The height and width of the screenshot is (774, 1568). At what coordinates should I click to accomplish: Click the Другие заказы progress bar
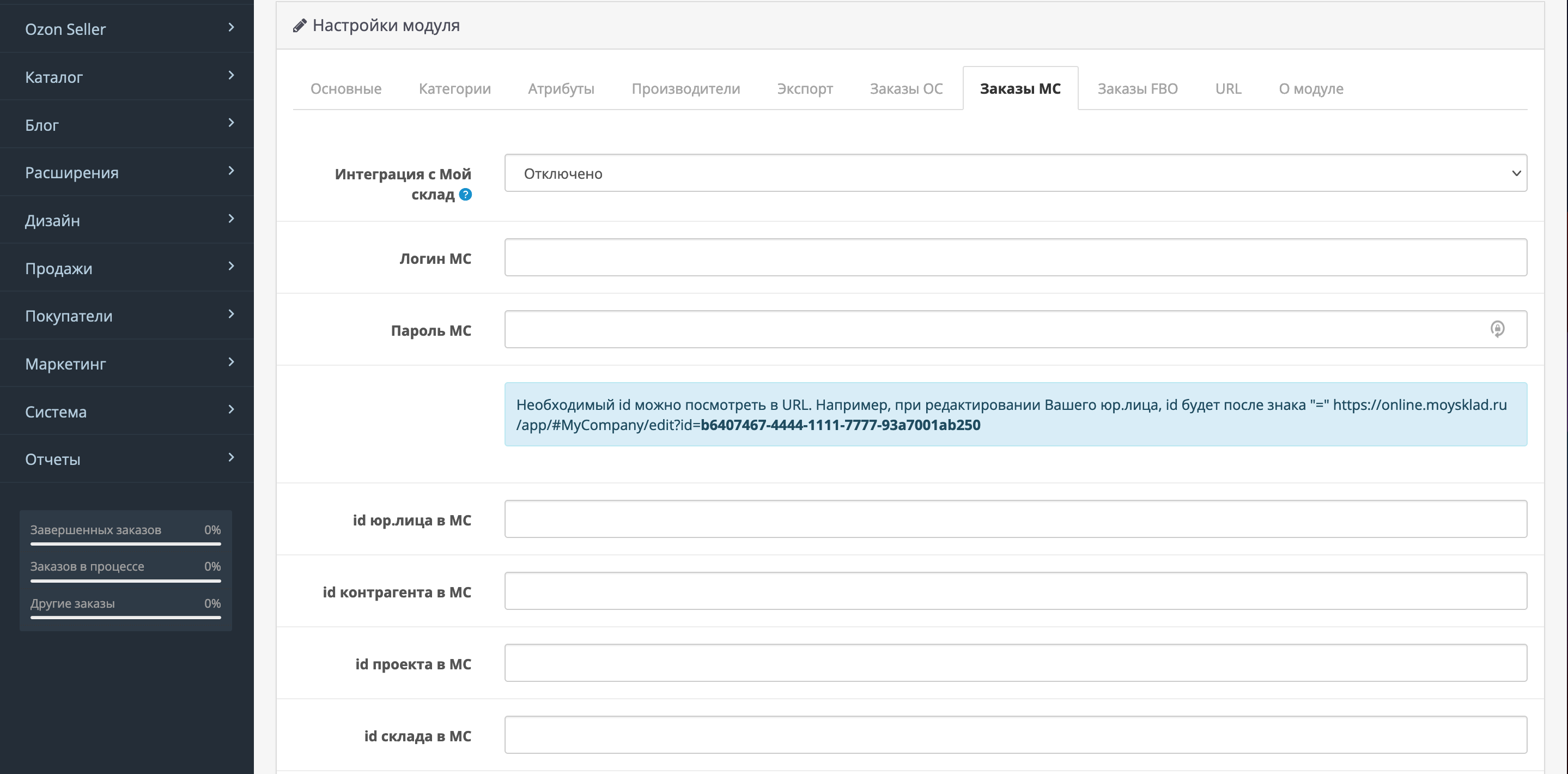click(126, 618)
